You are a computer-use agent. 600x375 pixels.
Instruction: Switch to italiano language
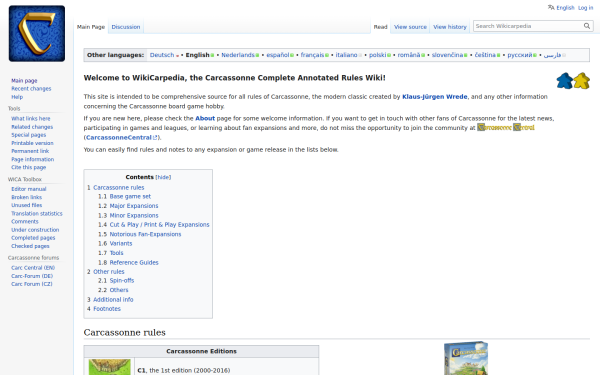(x=346, y=55)
